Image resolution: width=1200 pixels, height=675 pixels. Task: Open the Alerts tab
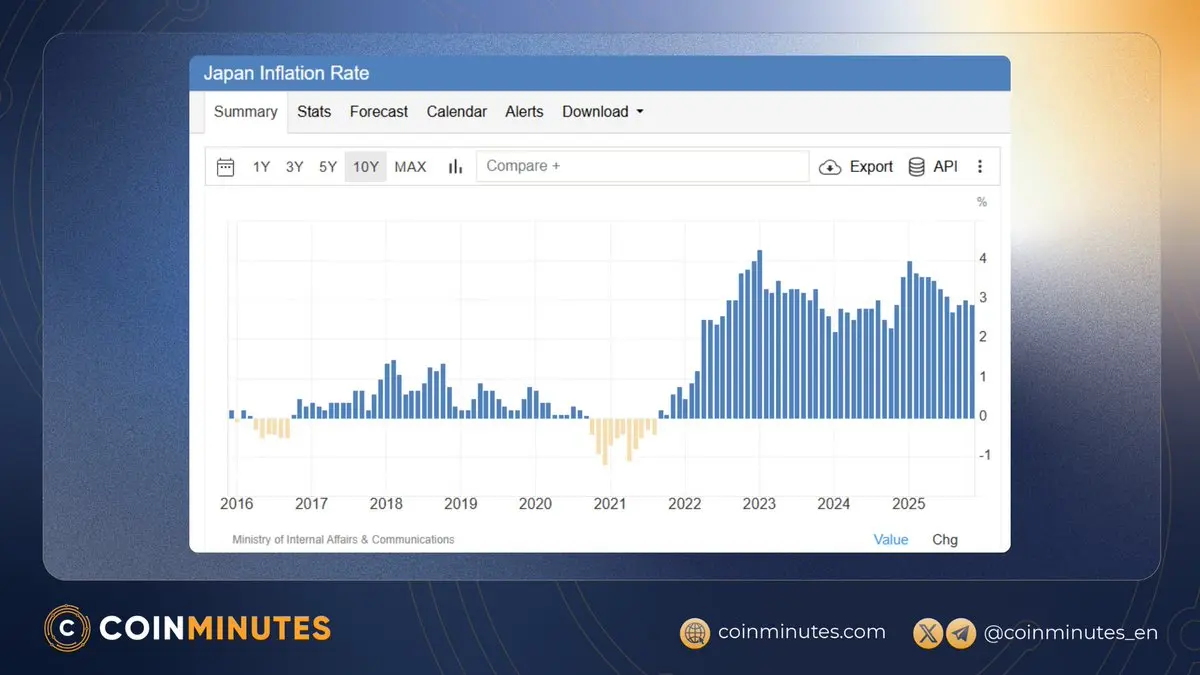point(524,112)
